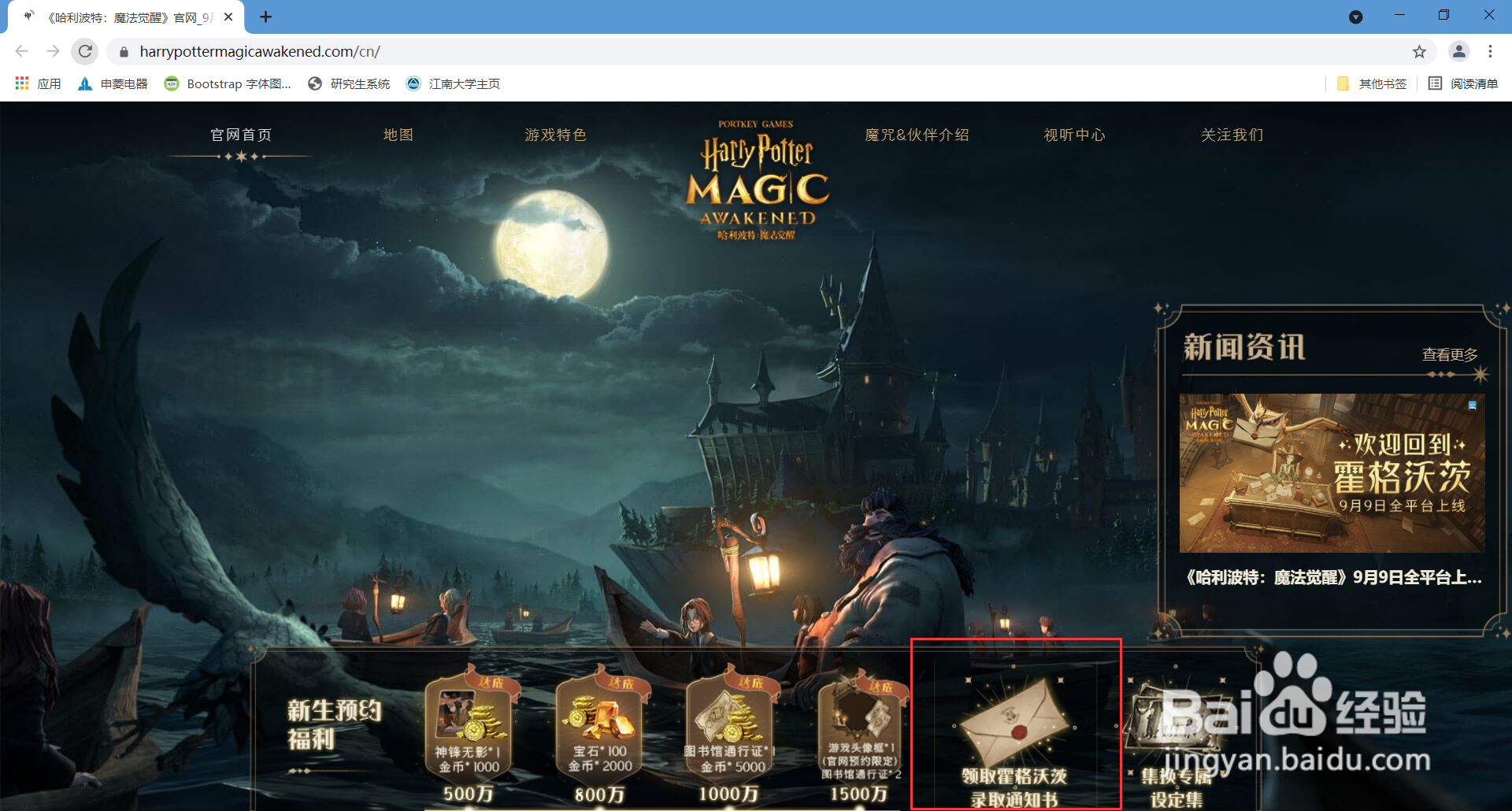Click the 新生预约福利 heading
Image resolution: width=1512 pixels, height=811 pixels.
(x=334, y=725)
